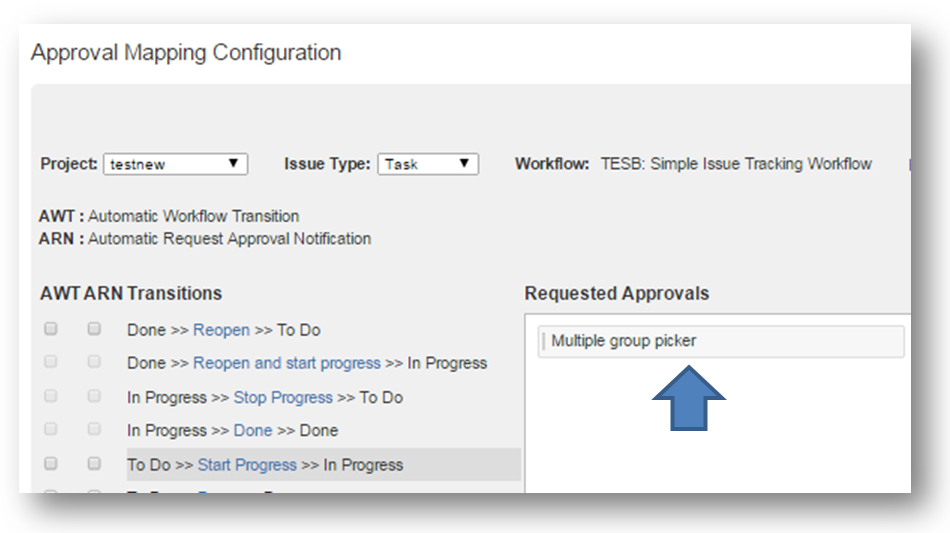Tick ARN checkbox for In Progress to Done row
Screen dimensions: 950x533
[94, 430]
